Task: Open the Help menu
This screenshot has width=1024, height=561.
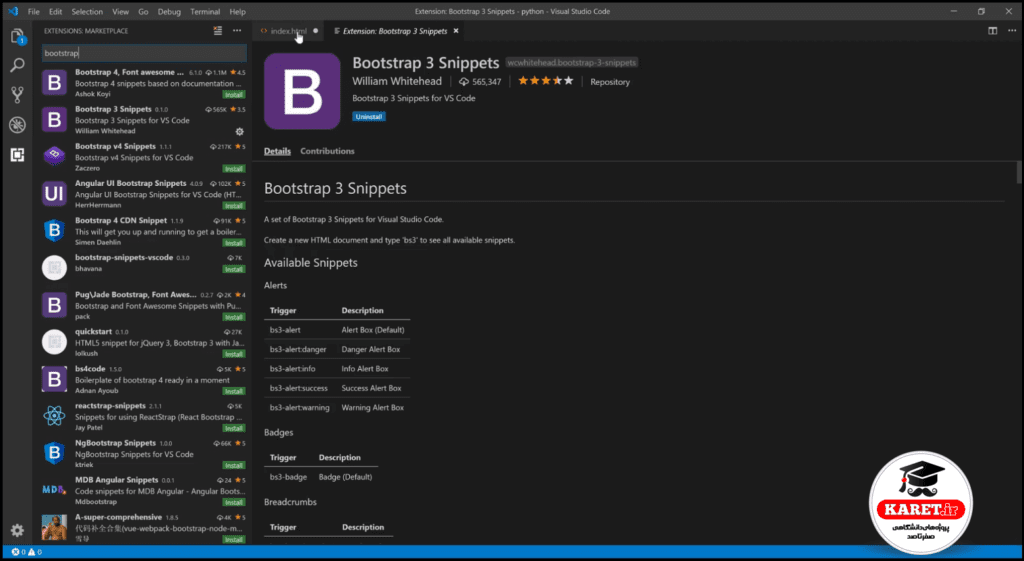Action: tap(238, 12)
